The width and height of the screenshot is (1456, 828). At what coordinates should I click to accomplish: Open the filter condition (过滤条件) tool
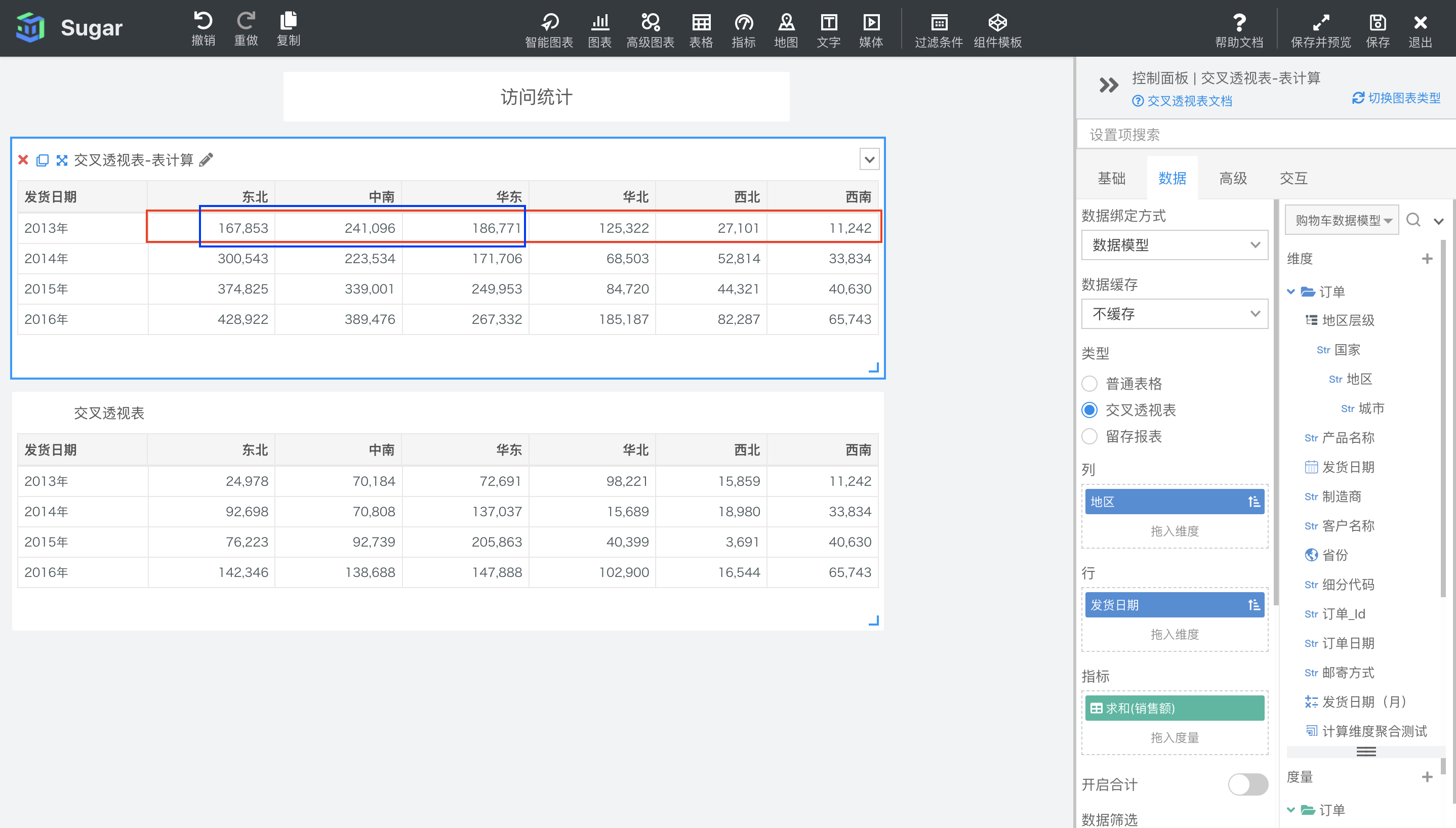(x=939, y=30)
